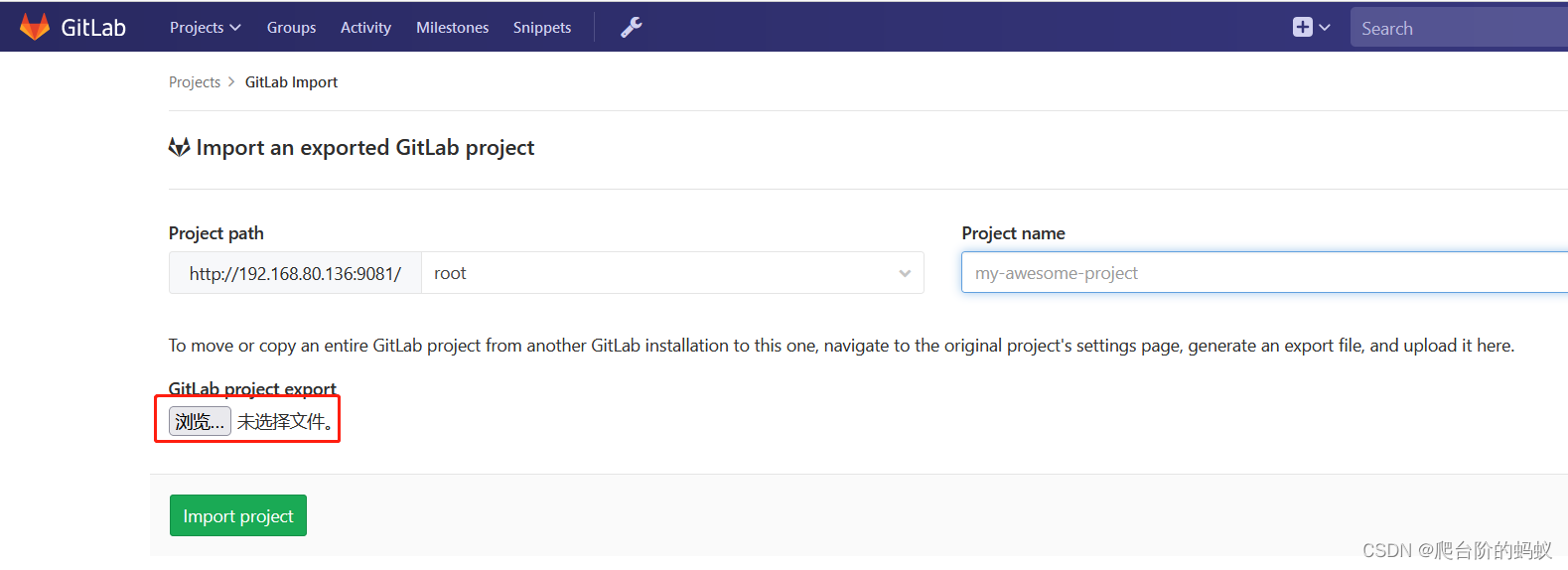
Task: Click the Import an exported GitLab project heading
Action: coord(365,148)
